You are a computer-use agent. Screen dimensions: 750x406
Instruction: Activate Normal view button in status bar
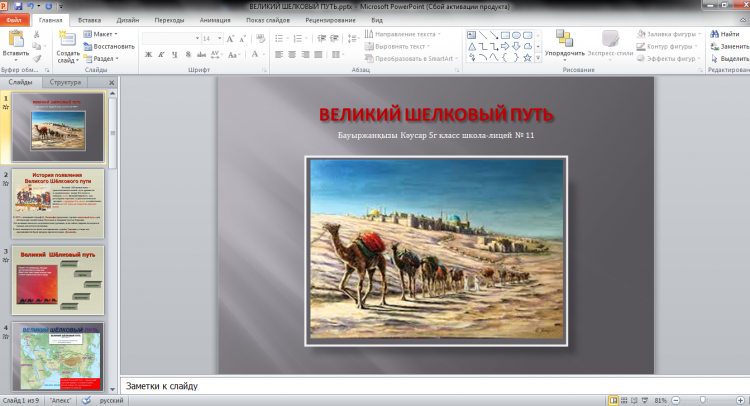pos(613,400)
